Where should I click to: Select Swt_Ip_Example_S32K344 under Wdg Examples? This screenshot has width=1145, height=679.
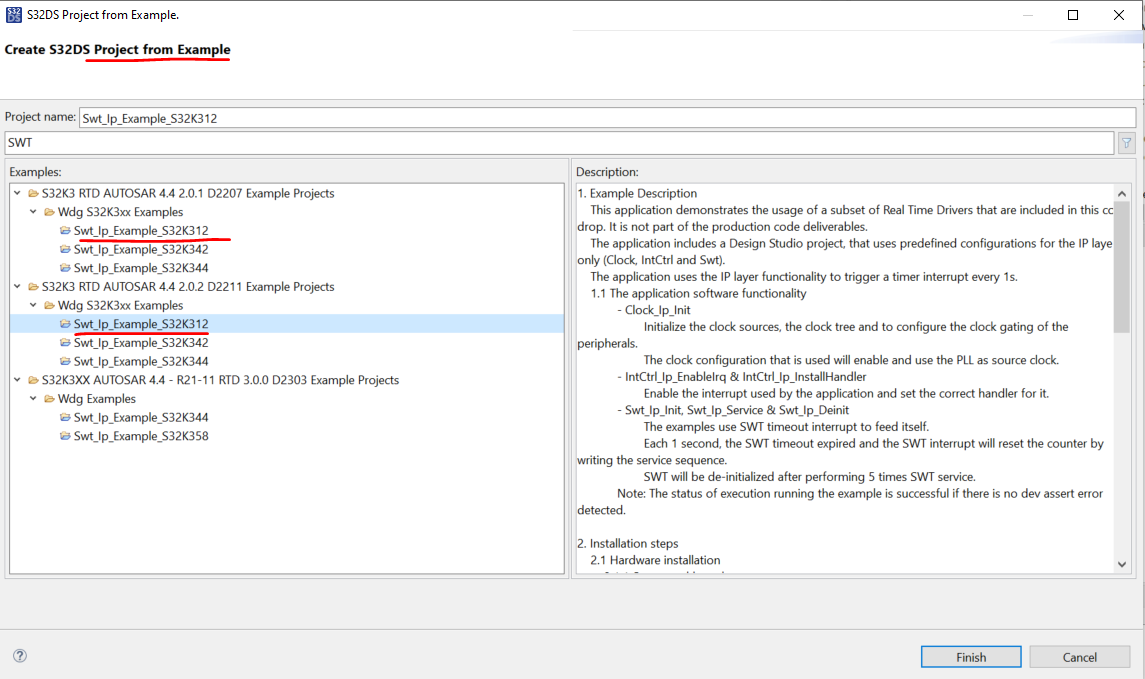pos(141,418)
